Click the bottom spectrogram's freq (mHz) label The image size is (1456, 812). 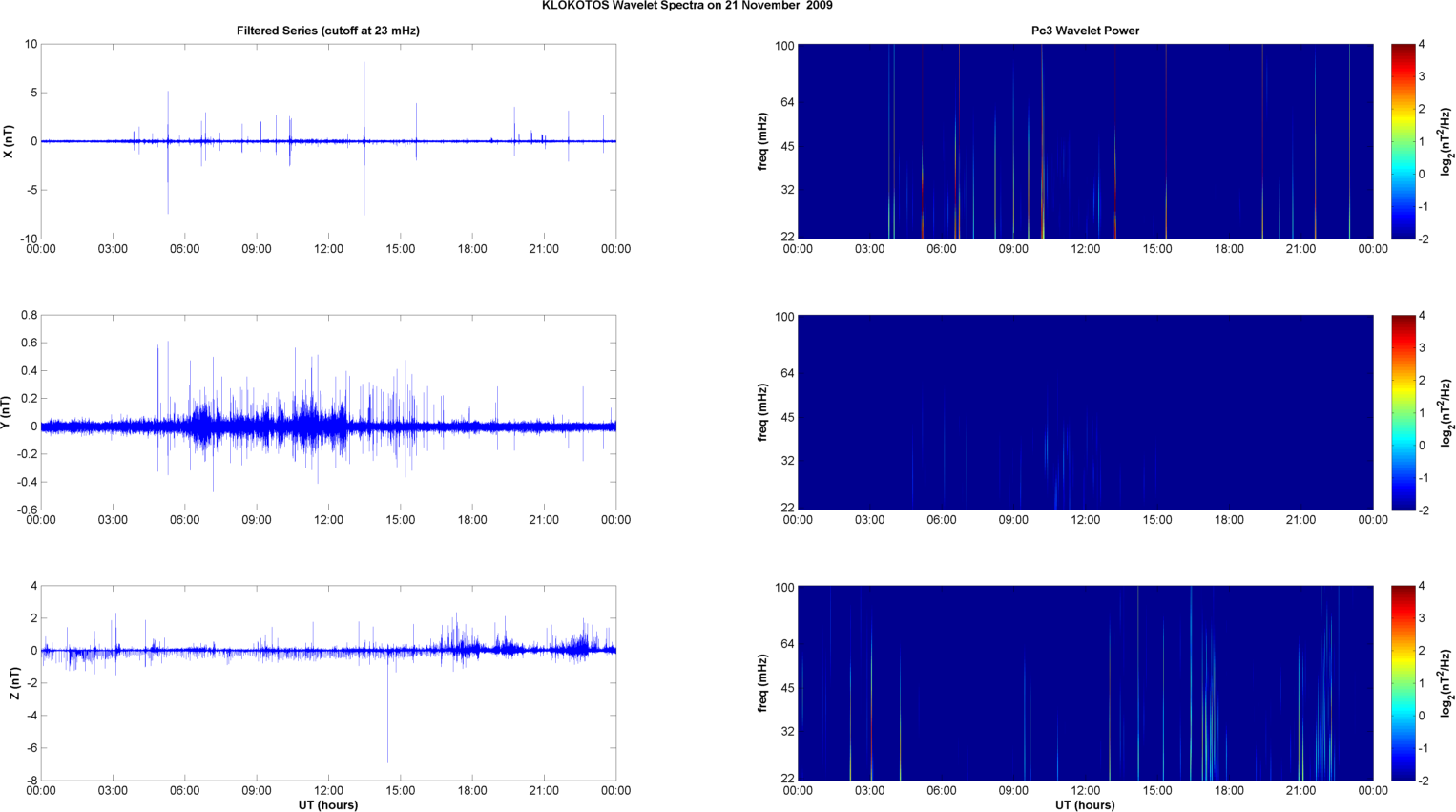[763, 683]
